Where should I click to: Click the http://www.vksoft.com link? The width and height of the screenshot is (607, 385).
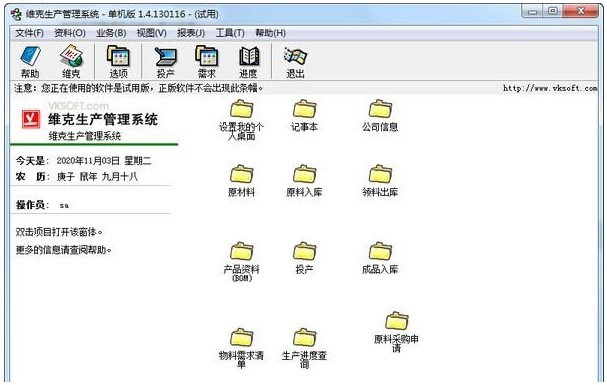point(550,88)
